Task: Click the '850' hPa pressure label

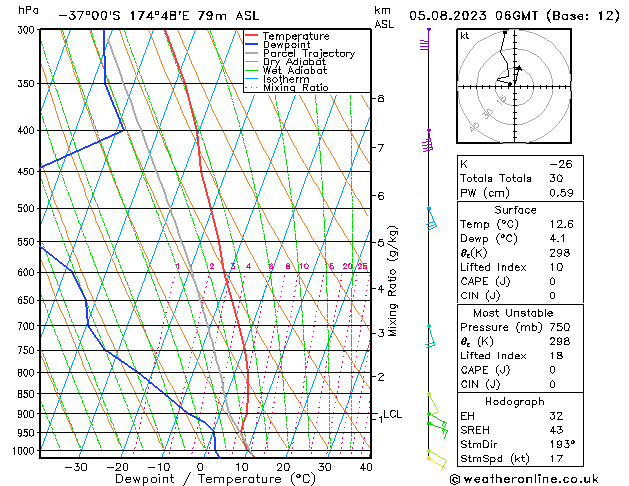Action: tap(28, 394)
